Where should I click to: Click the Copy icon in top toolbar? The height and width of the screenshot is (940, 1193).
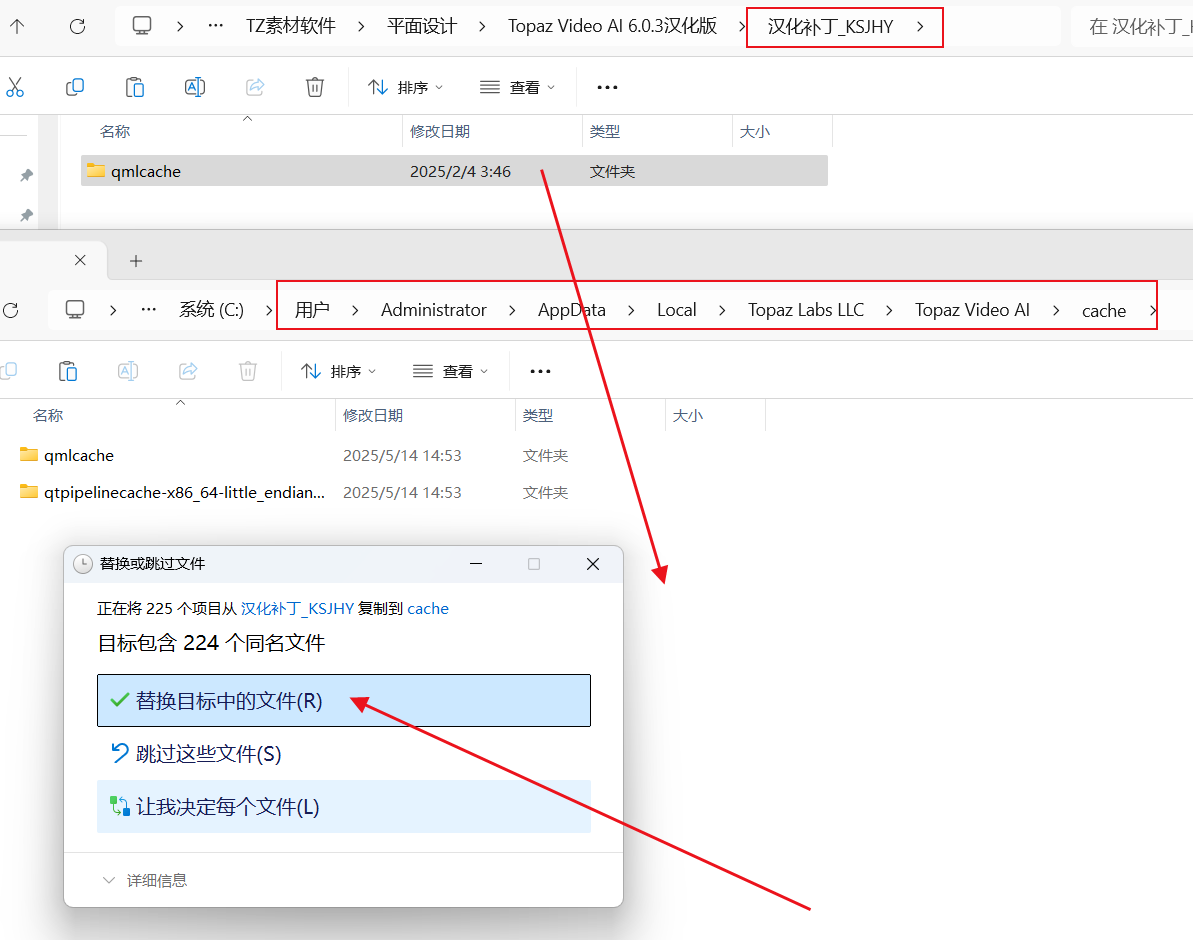point(75,87)
